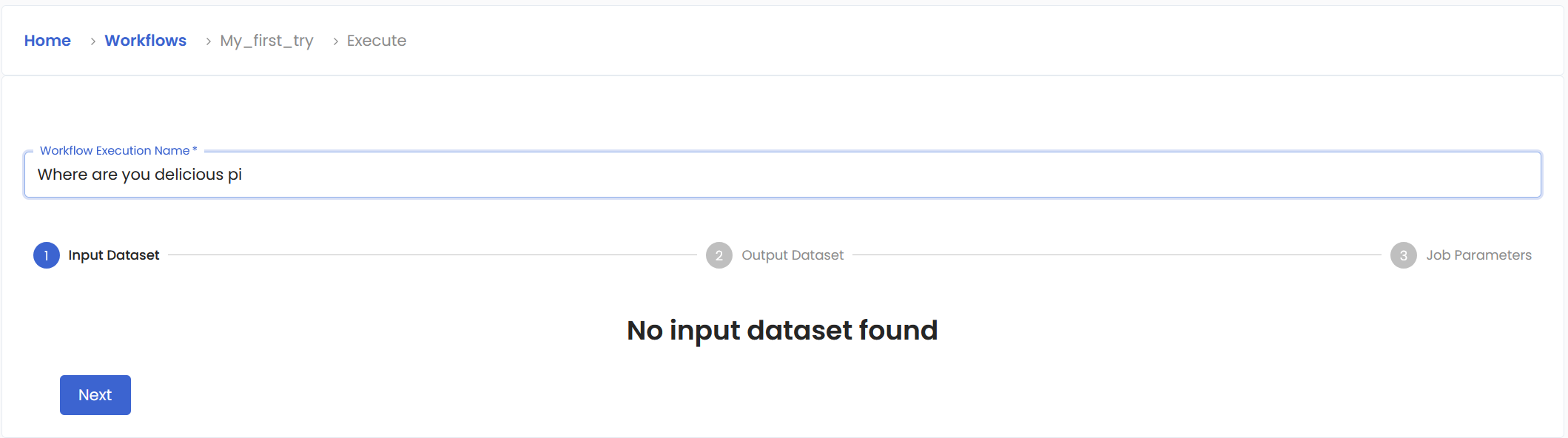Select the step 3 circle icon
Screen dimensions: 1568x438
(x=1403, y=255)
